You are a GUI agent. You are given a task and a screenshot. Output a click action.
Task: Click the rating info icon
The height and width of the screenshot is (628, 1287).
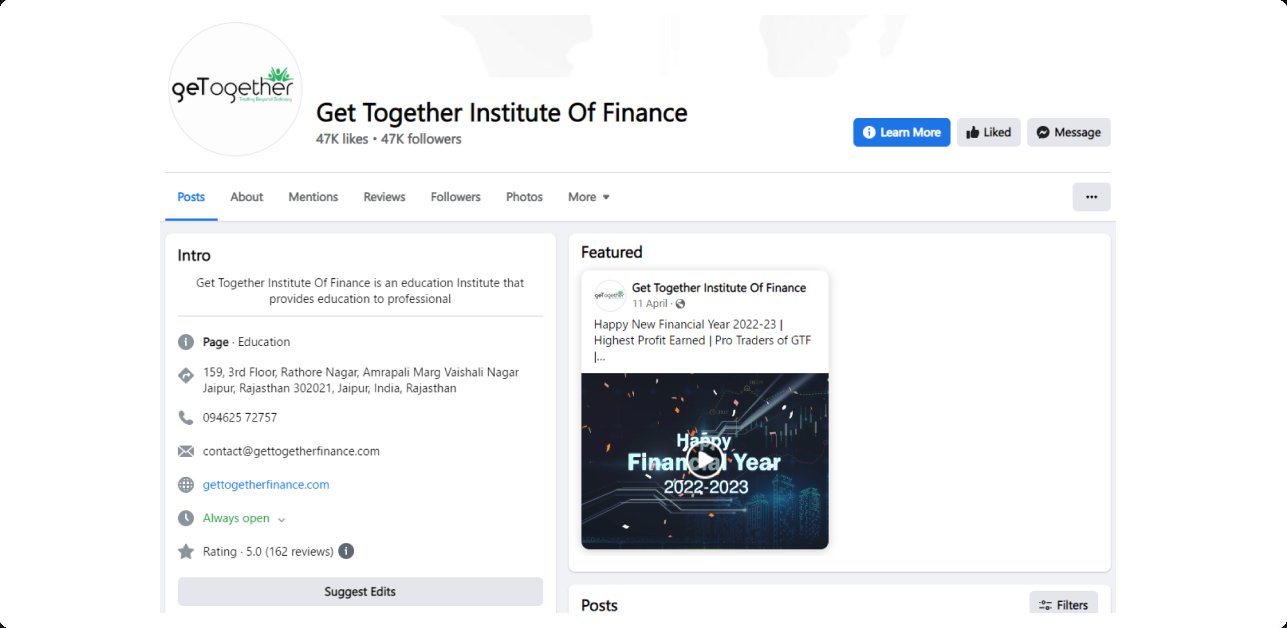point(346,551)
